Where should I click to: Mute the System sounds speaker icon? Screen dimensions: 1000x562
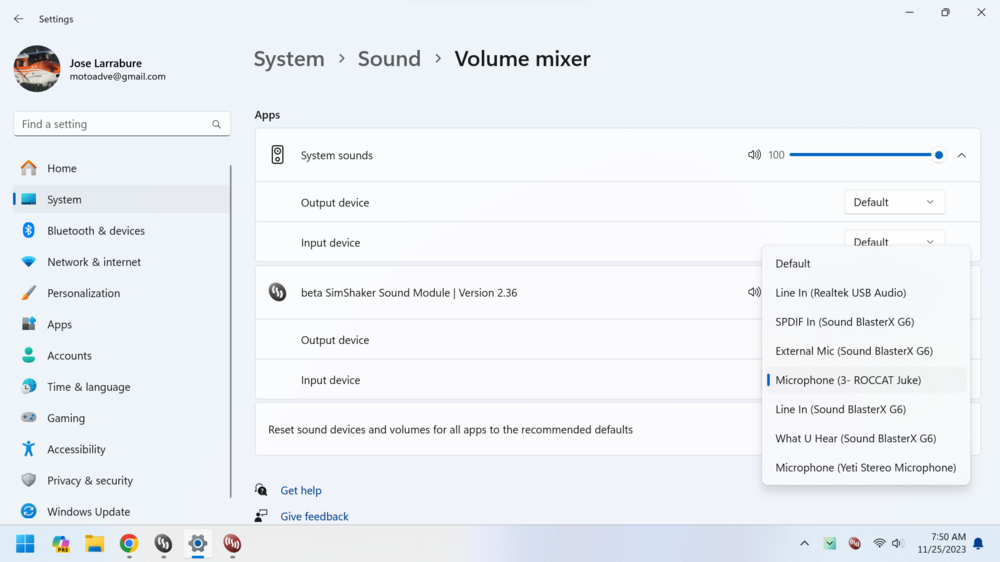tap(754, 155)
